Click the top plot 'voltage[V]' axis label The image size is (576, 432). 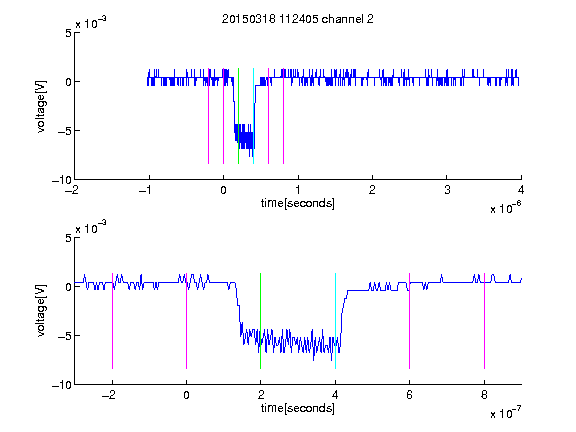point(41,107)
